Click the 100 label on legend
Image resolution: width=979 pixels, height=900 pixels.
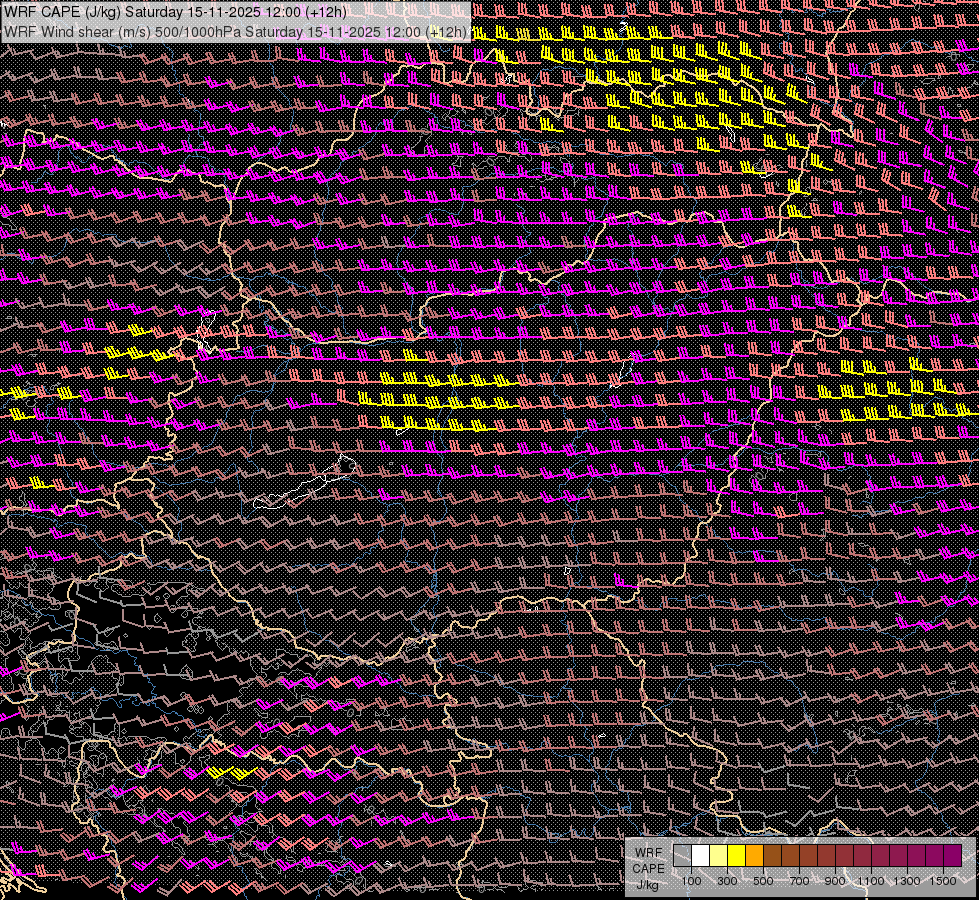691,881
